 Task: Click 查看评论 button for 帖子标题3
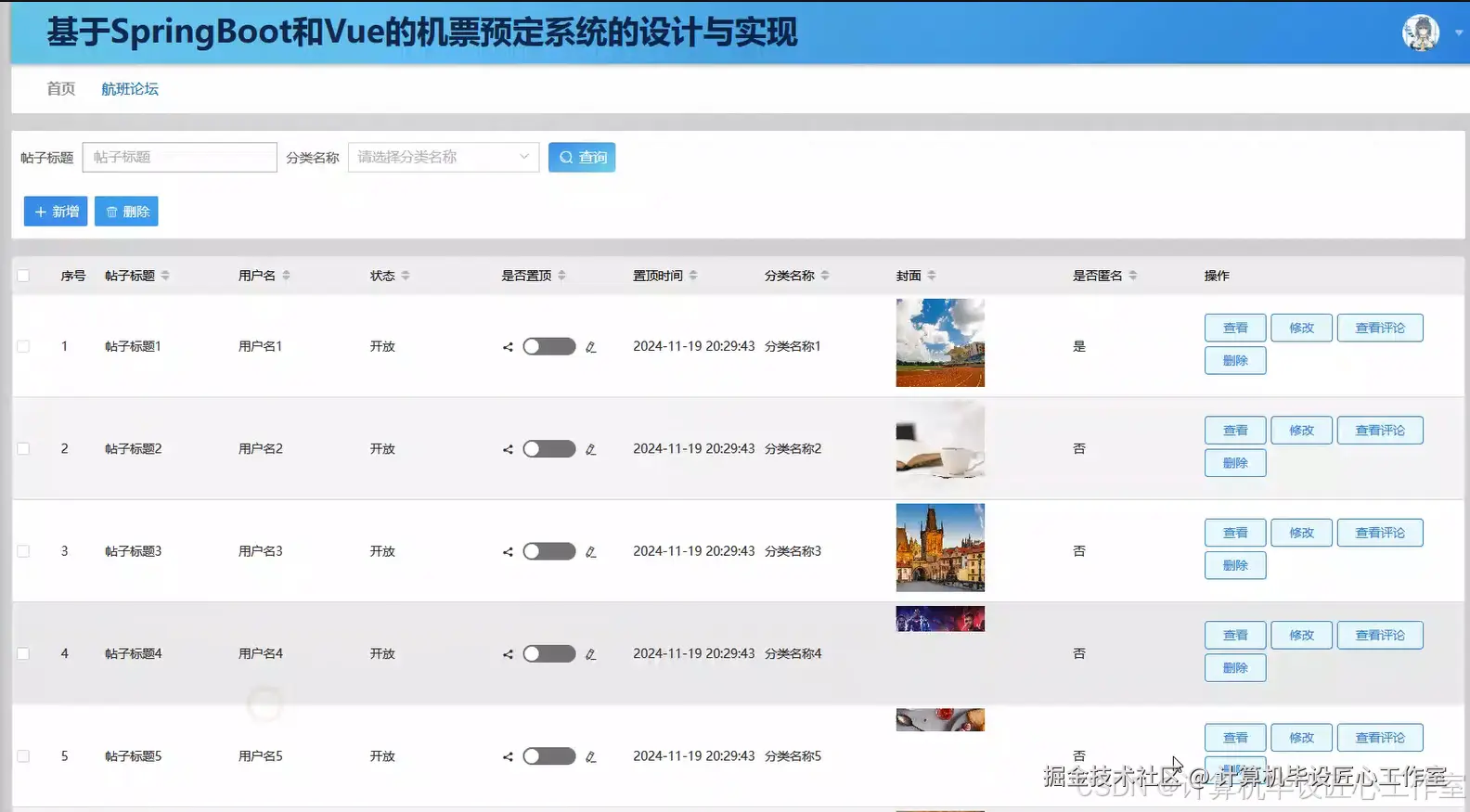click(x=1380, y=533)
